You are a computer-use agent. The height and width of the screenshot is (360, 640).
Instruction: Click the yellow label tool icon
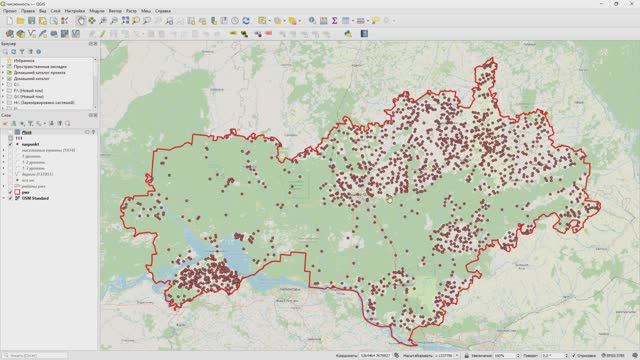(233, 34)
